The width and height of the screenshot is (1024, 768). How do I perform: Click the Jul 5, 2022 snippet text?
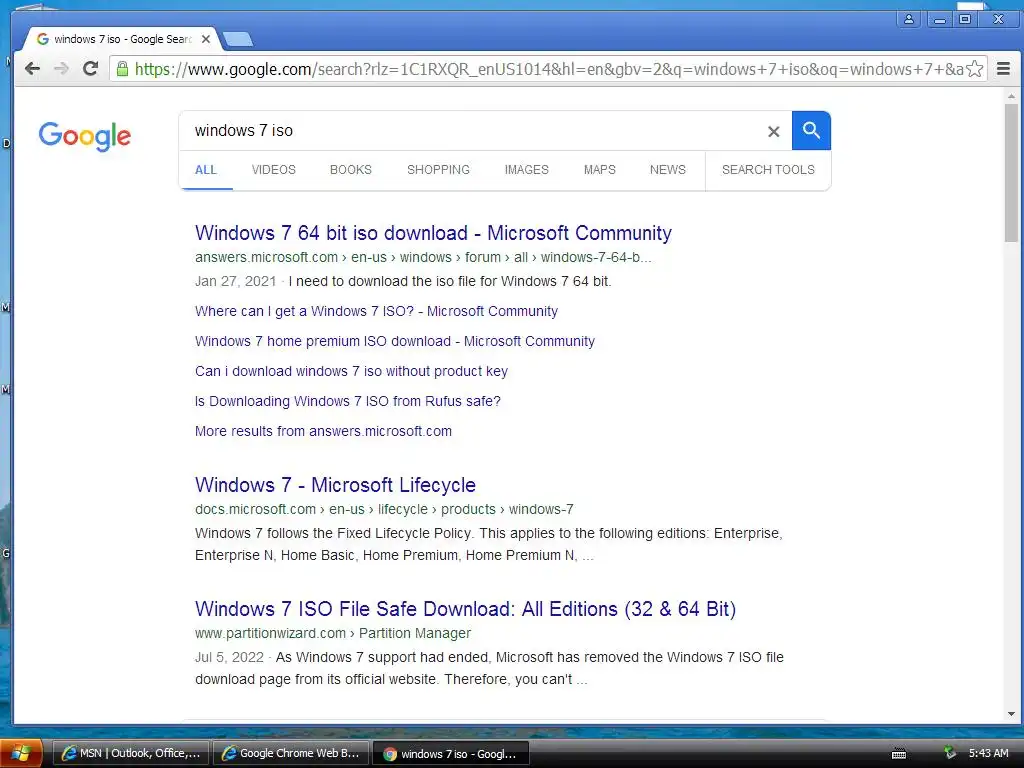pos(489,668)
